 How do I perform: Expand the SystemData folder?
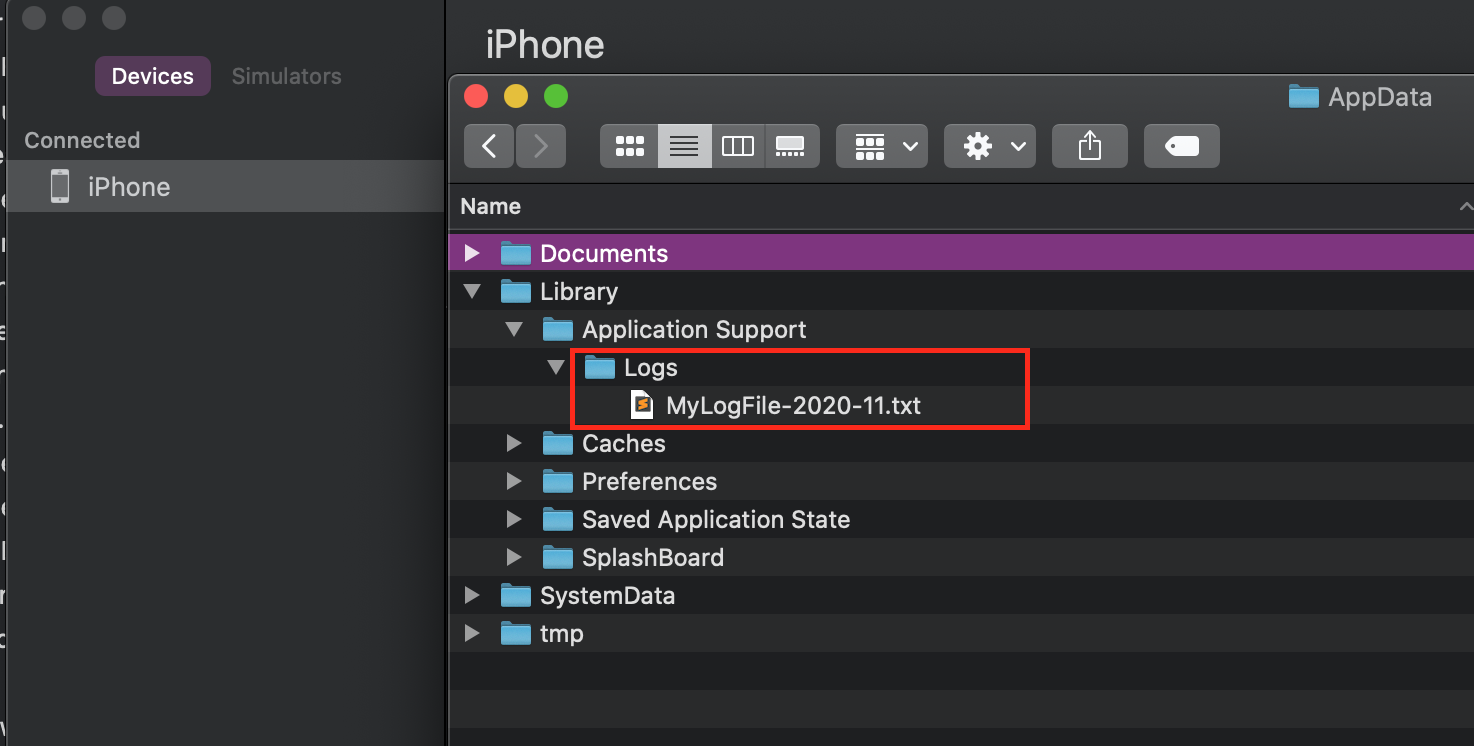pyautogui.click(x=473, y=595)
